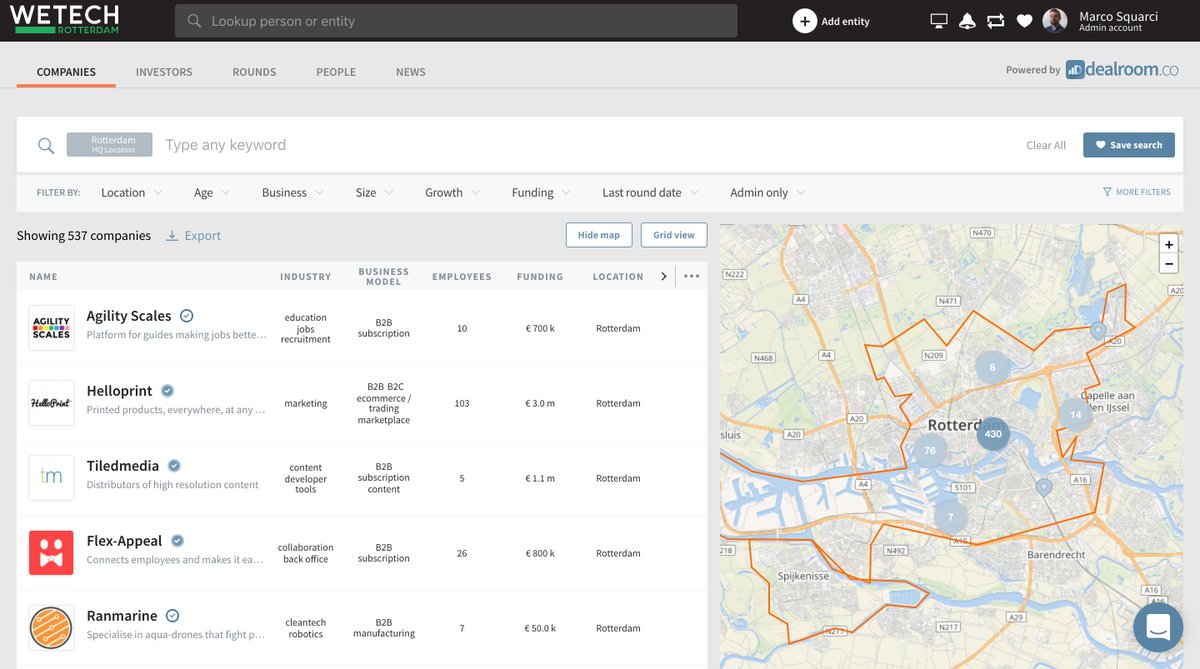Click the repeat arrows icon in header
1200x669 pixels.
click(996, 21)
